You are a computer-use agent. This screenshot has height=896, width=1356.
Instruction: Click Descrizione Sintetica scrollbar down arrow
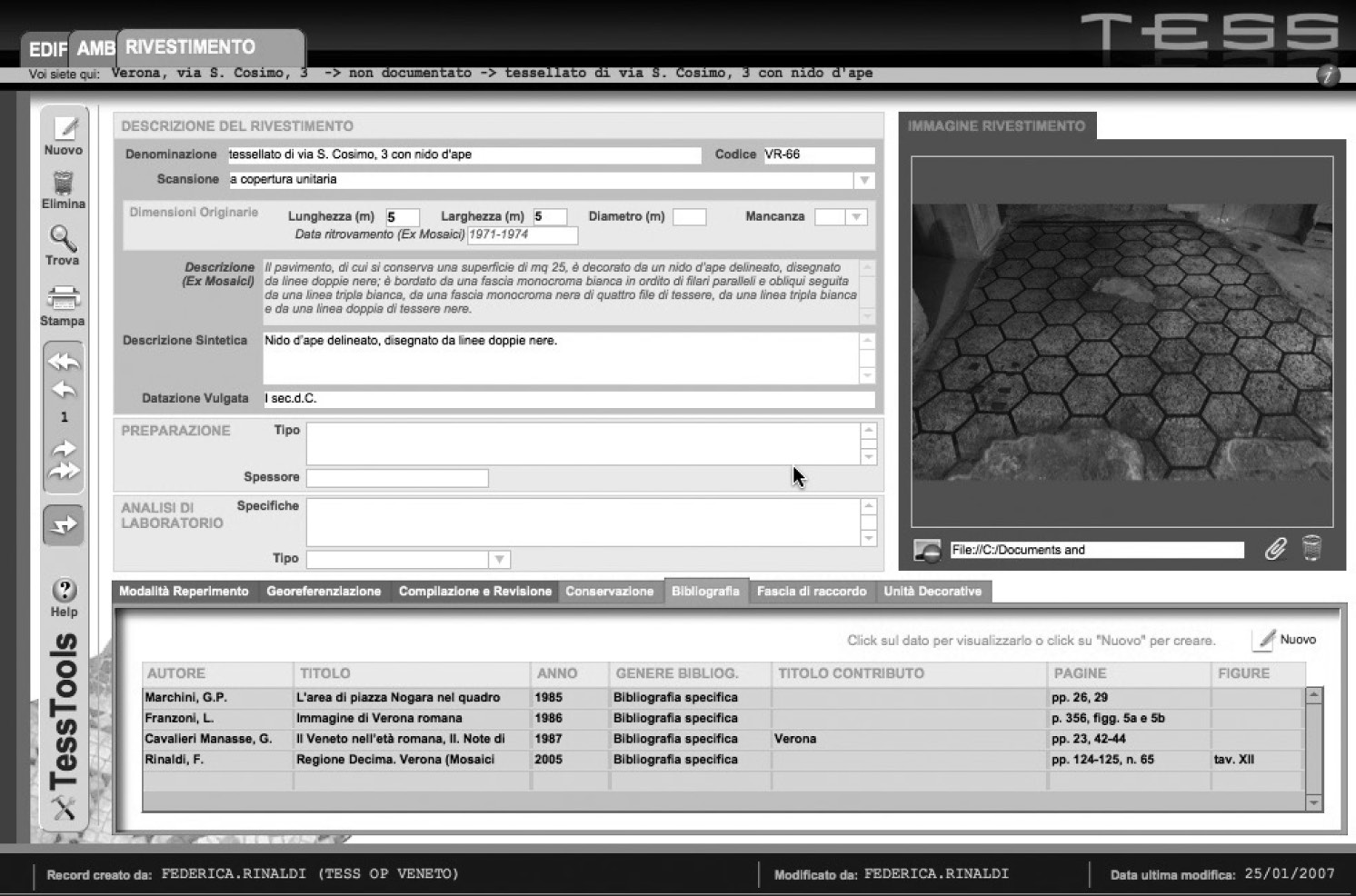click(x=867, y=376)
